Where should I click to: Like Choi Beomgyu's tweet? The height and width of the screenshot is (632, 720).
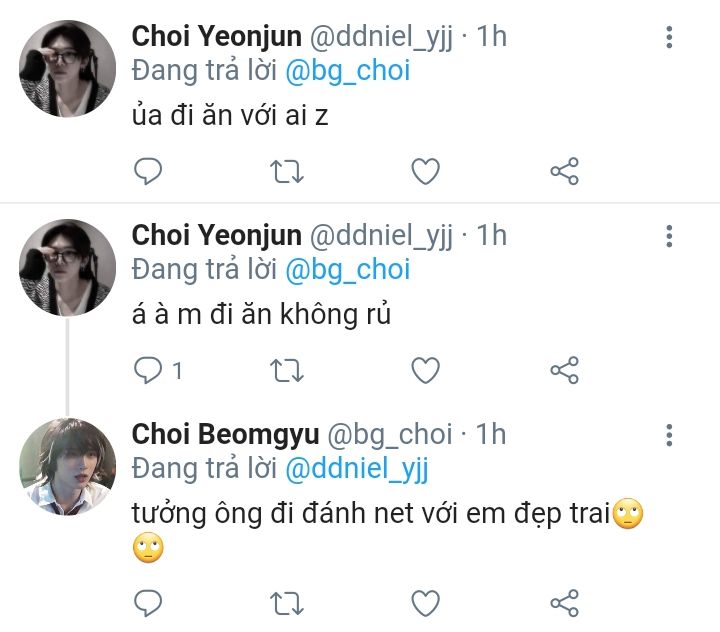click(426, 603)
